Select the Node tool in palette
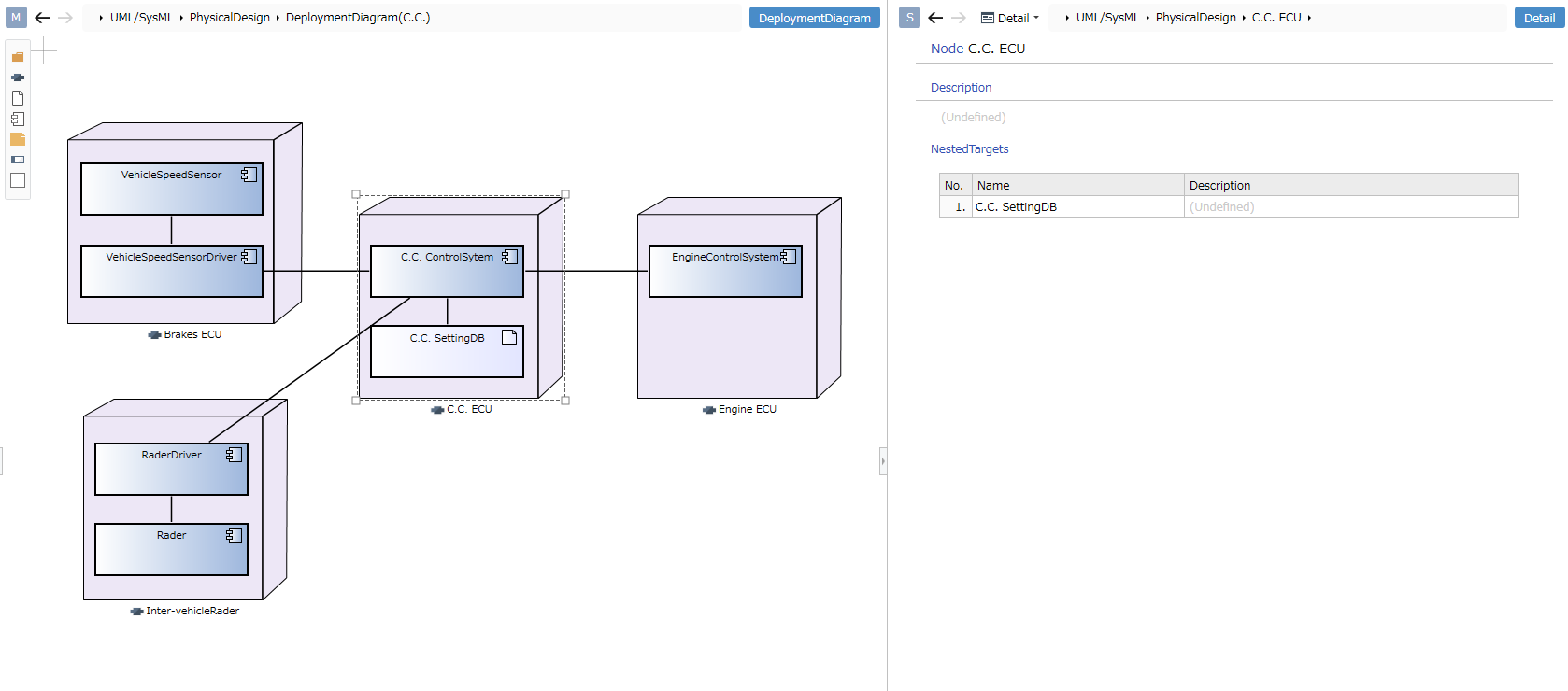 coord(18,78)
